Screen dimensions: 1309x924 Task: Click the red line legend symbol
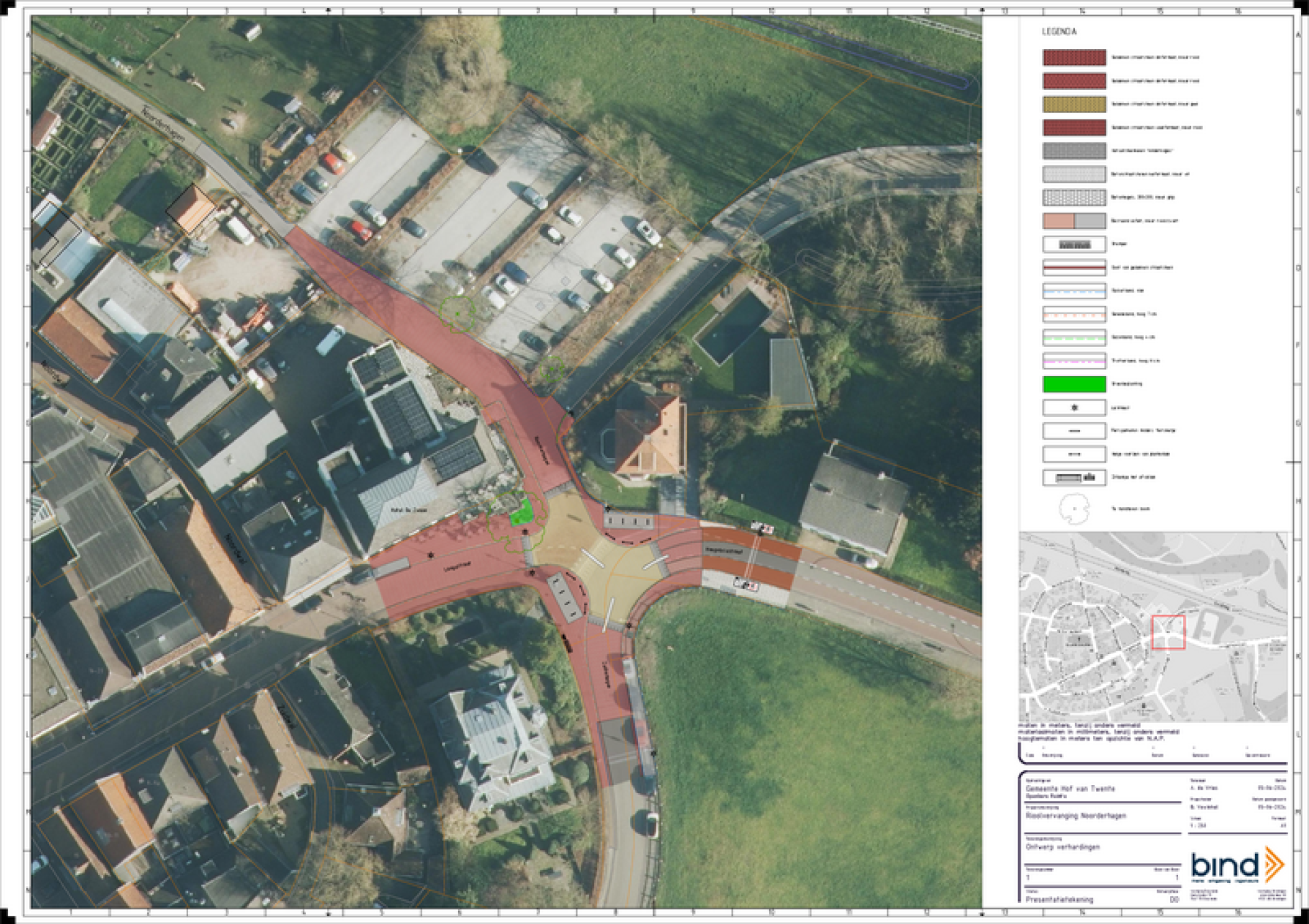[x=1074, y=268]
